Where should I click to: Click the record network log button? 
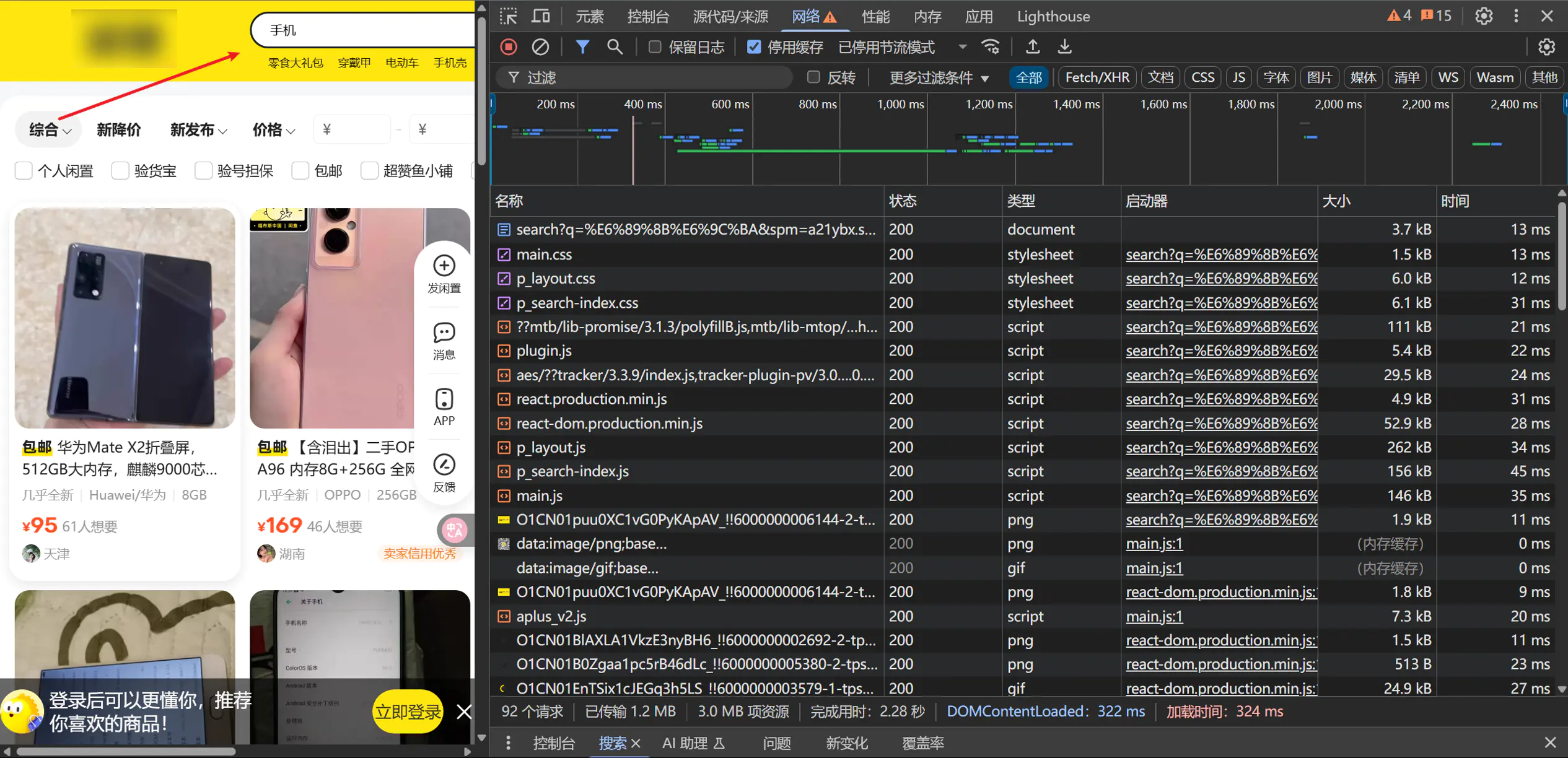pyautogui.click(x=509, y=47)
